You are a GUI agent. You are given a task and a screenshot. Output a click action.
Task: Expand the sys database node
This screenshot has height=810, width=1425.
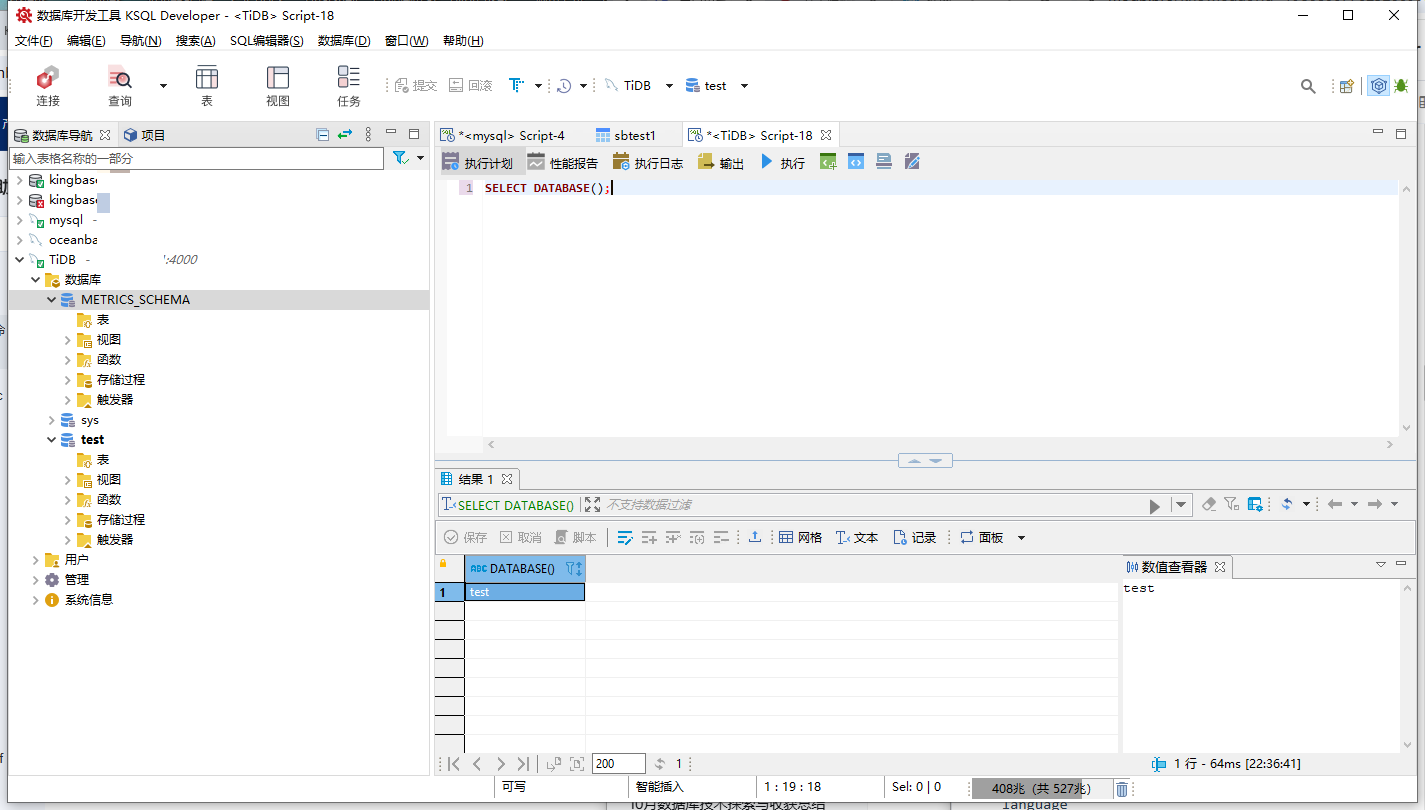point(52,420)
